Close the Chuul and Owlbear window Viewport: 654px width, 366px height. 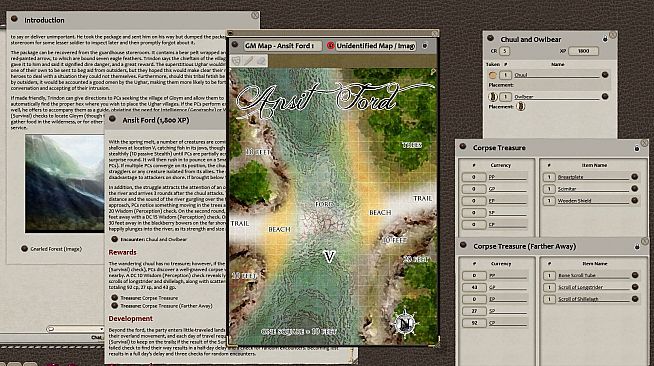point(612,35)
